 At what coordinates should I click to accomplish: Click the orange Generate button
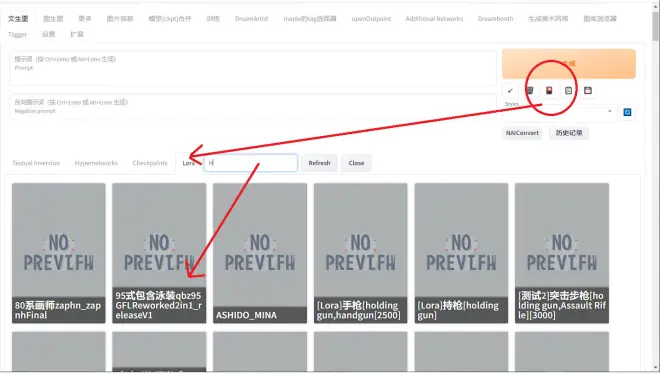[569, 64]
